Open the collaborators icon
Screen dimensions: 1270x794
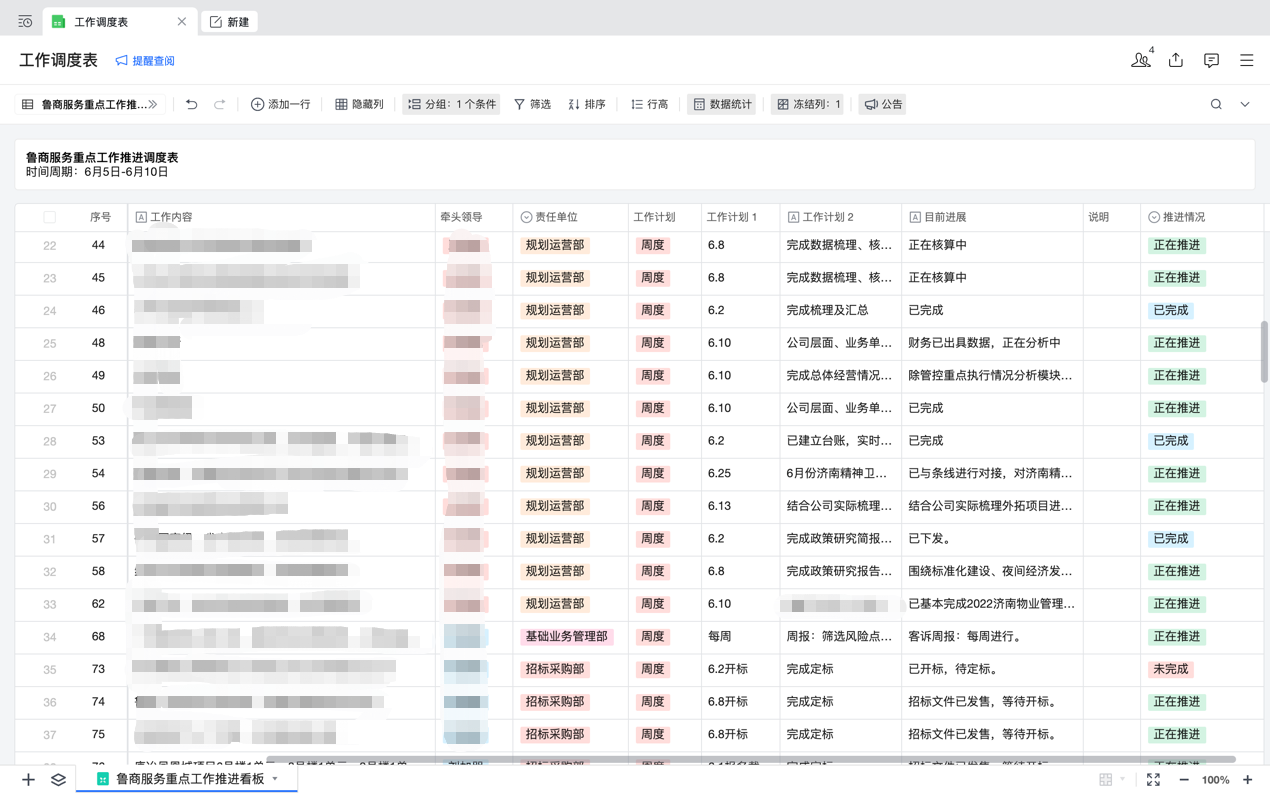(1140, 61)
